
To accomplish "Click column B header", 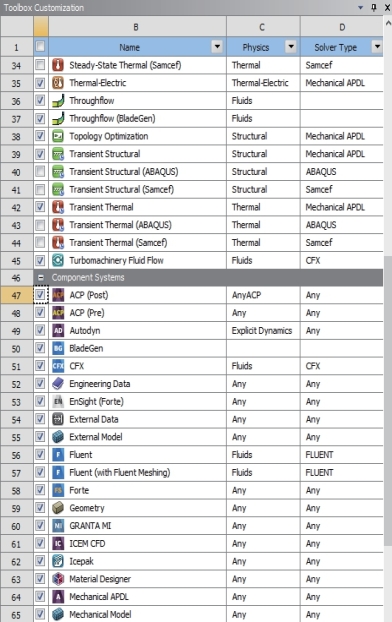I will pos(137,27).
